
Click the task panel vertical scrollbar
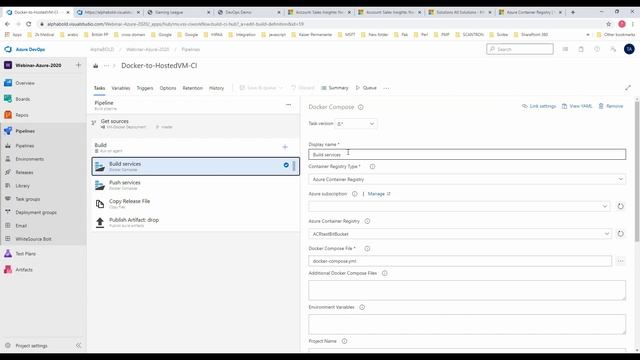[x=637, y=171]
